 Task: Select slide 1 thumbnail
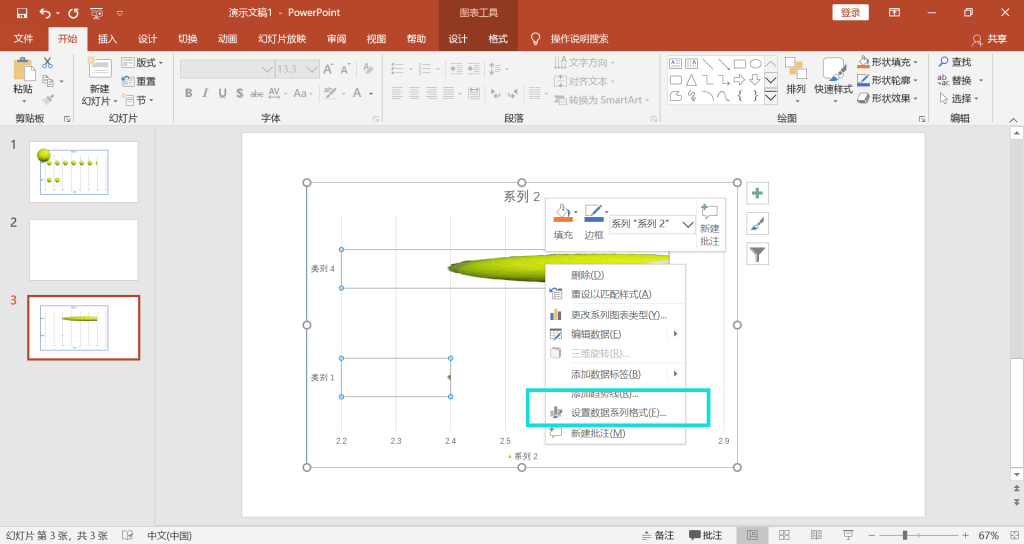pos(84,172)
